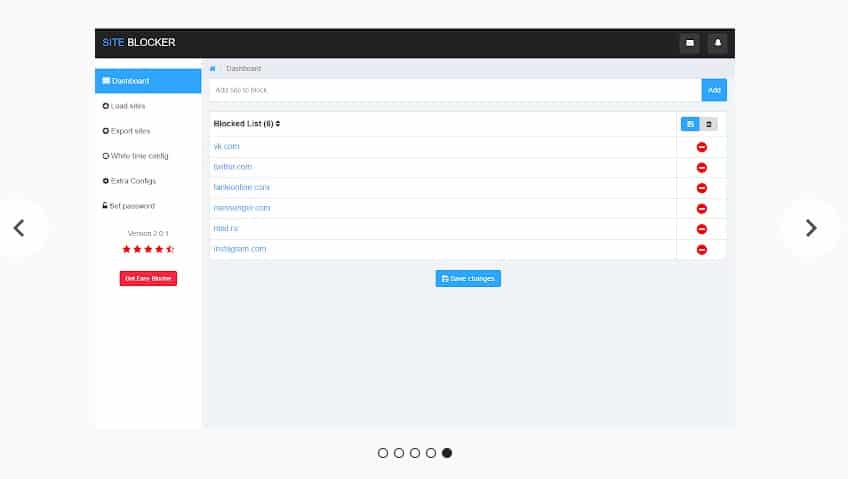The image size is (848, 479).
Task: Open the third blocked site link
Action: 241,187
